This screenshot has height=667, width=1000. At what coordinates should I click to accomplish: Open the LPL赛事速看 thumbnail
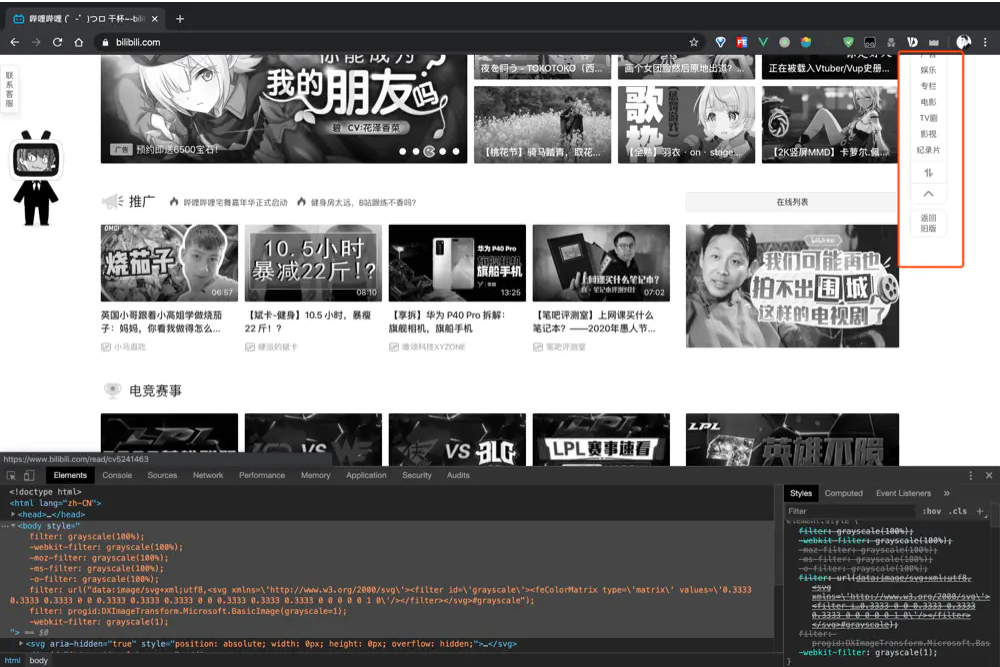coord(601,439)
